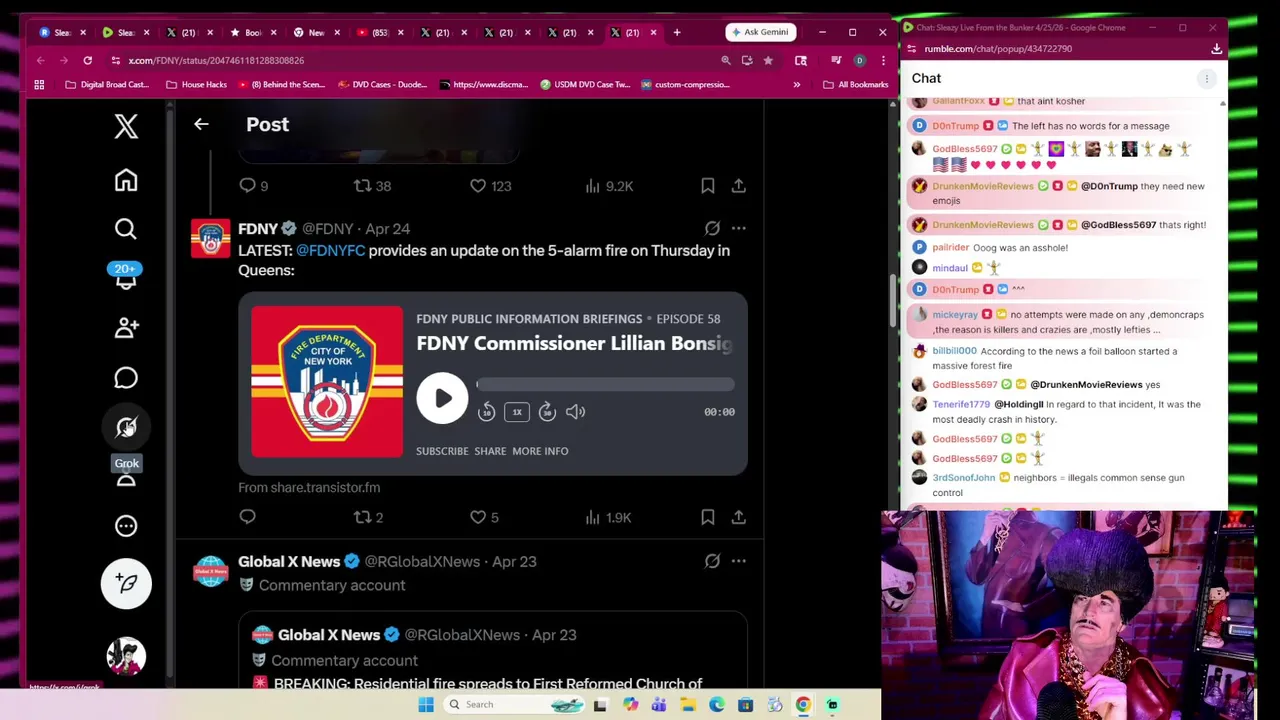
Task: Bookmark the FDNY post
Action: click(708, 517)
